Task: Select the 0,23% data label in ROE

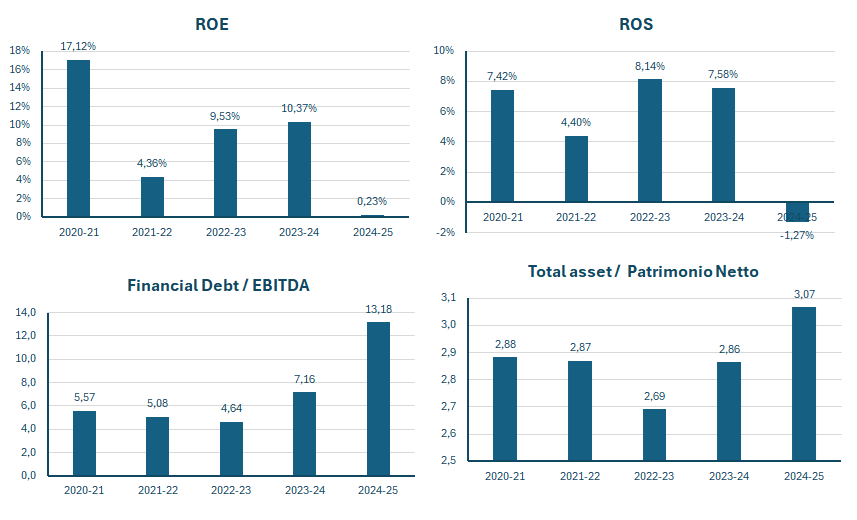Action: point(372,201)
